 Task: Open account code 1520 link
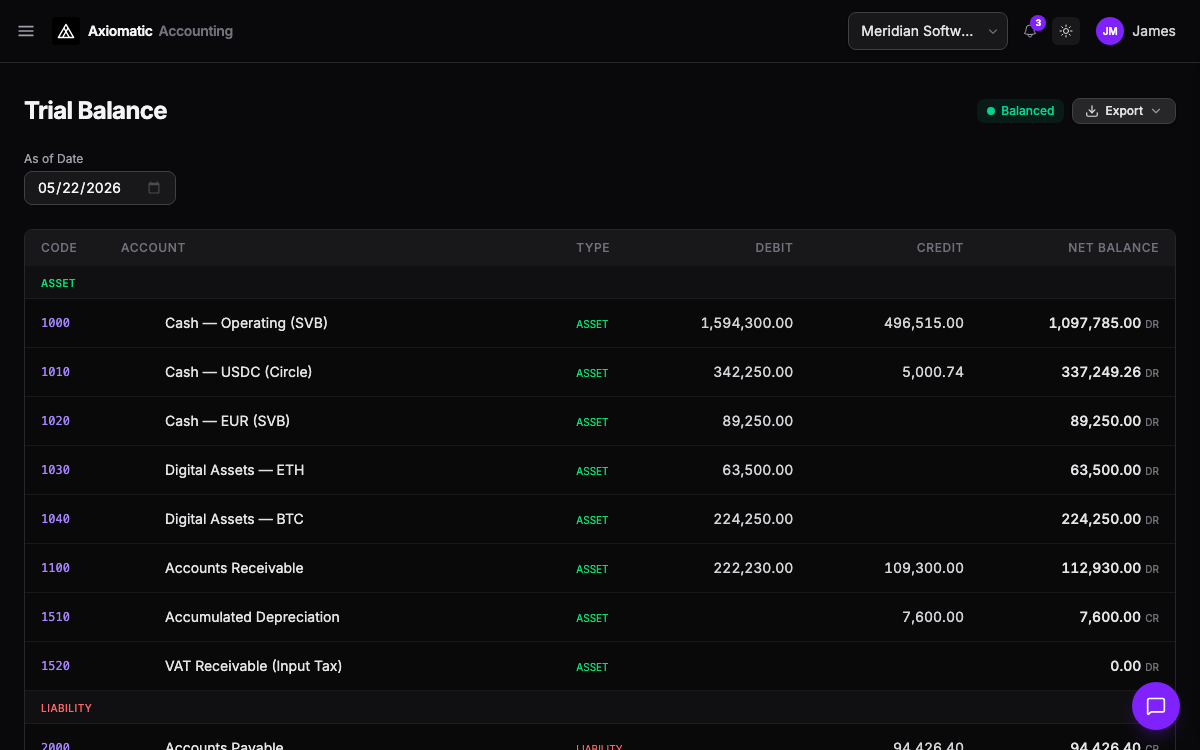pos(55,666)
